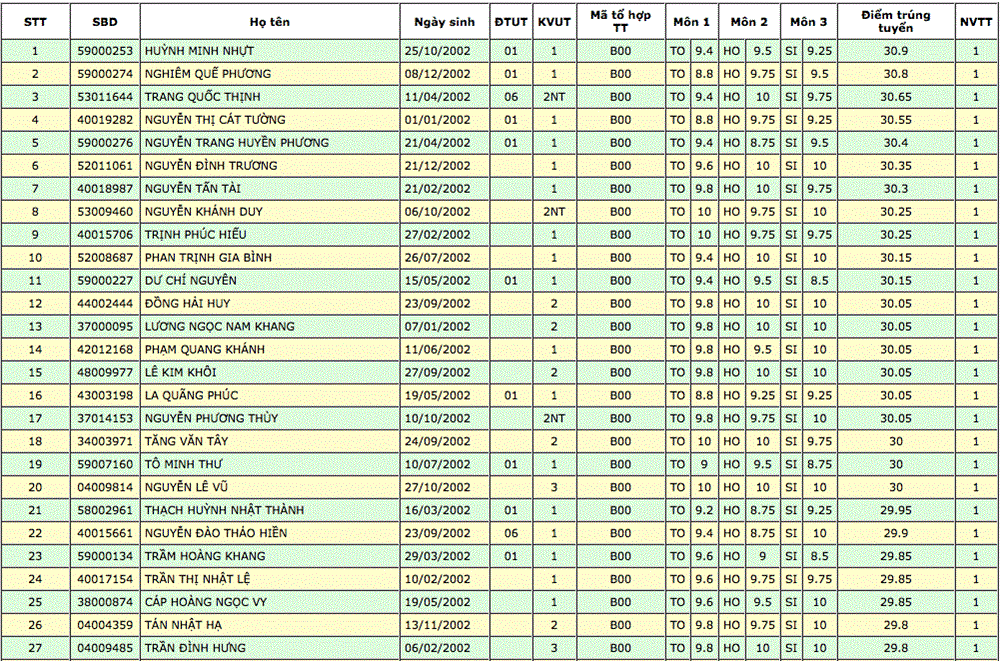
Task: Select SBD number 53011644
Action: (x=104, y=97)
